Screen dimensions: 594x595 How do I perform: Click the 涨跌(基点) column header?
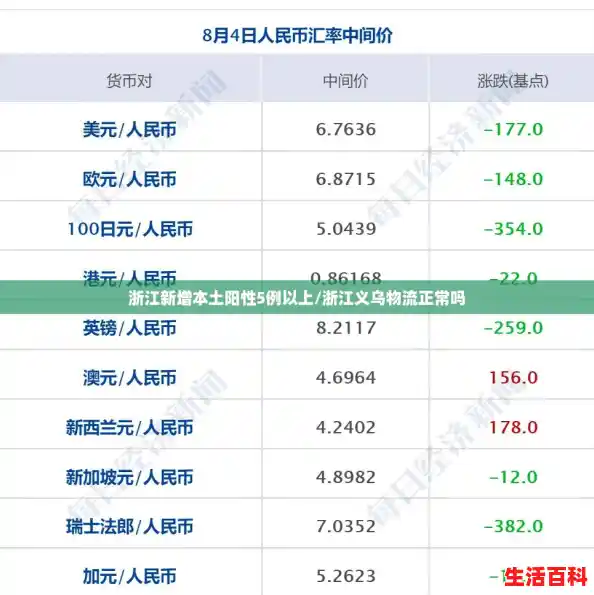coord(513,81)
